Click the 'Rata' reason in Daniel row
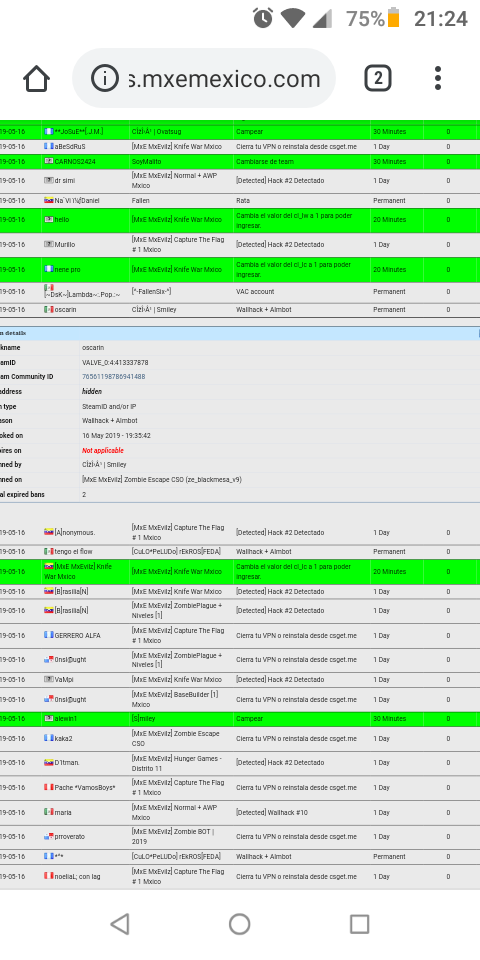This screenshot has height=960, width=480. (x=243, y=200)
